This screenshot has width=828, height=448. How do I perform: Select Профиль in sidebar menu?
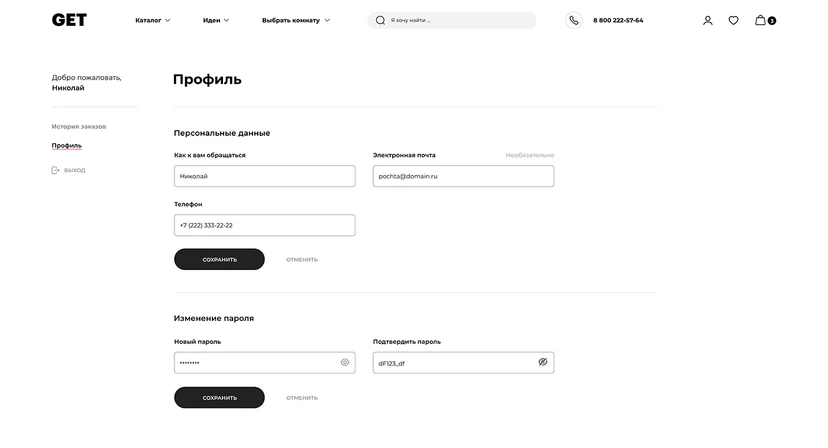[67, 145]
